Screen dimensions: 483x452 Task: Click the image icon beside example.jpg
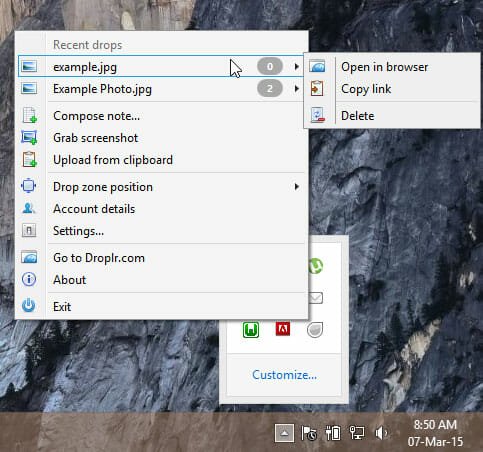coord(29,66)
